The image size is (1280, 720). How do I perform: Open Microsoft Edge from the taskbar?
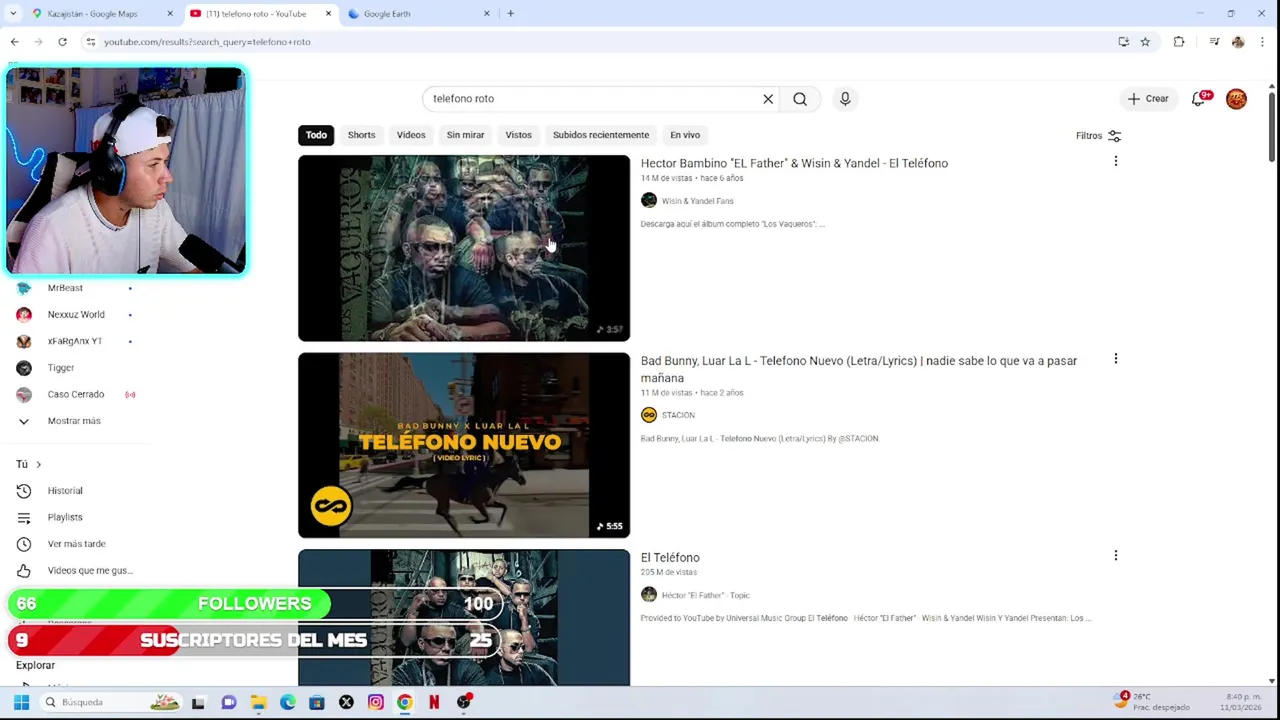(287, 702)
